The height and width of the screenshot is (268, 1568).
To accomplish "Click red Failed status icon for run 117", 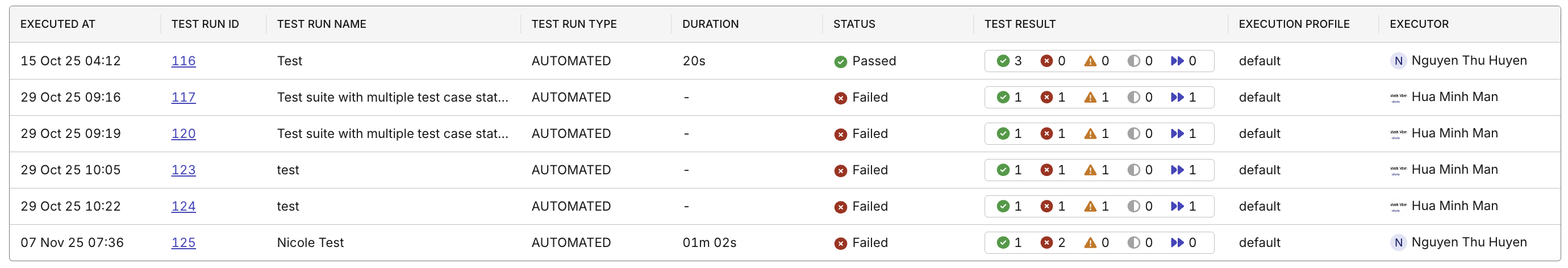I will tap(841, 98).
